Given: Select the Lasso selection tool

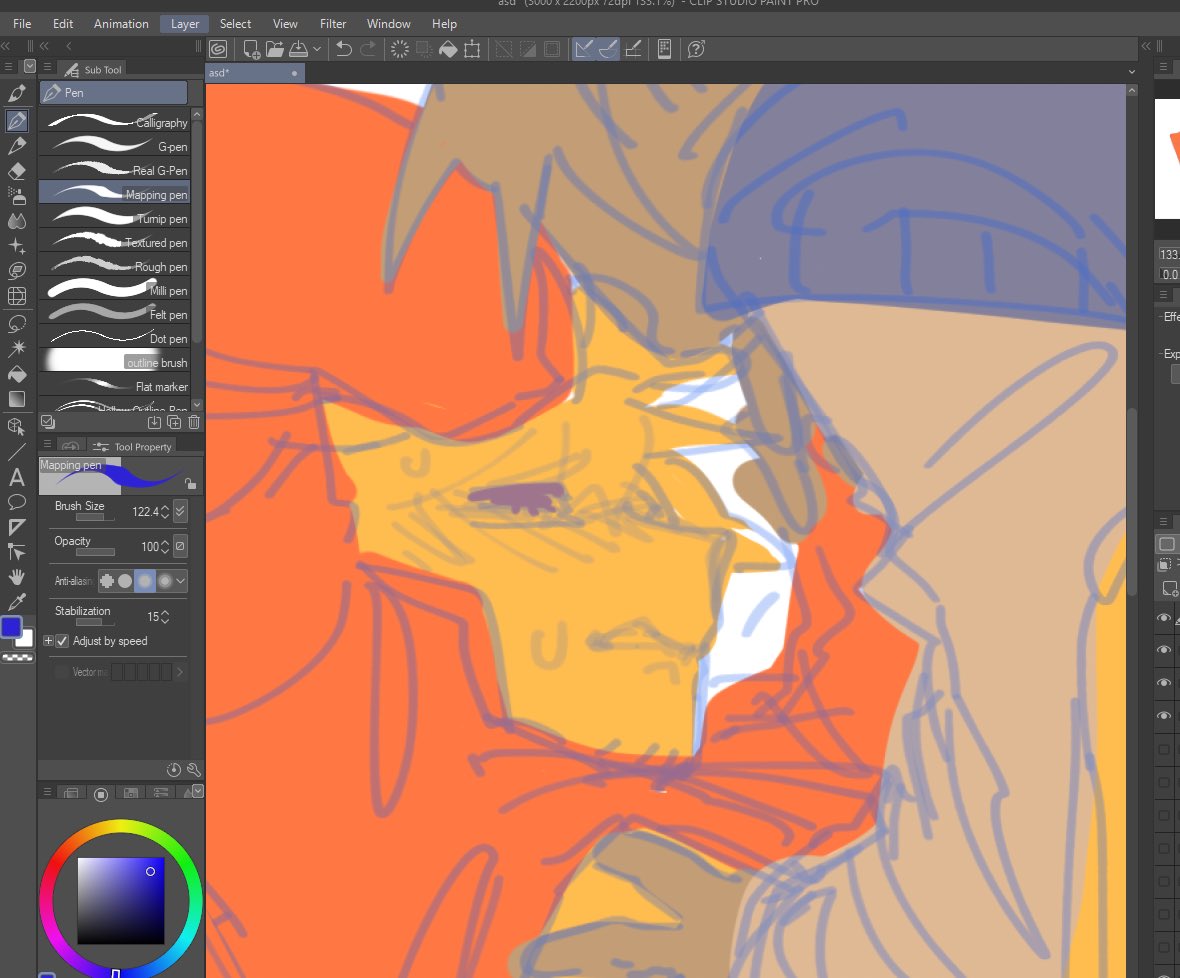Looking at the screenshot, I should [x=17, y=323].
